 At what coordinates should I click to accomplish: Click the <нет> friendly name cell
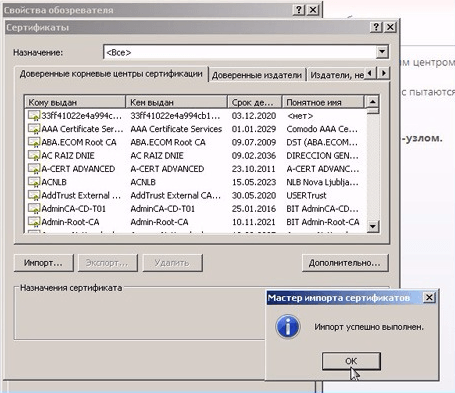[300, 116]
